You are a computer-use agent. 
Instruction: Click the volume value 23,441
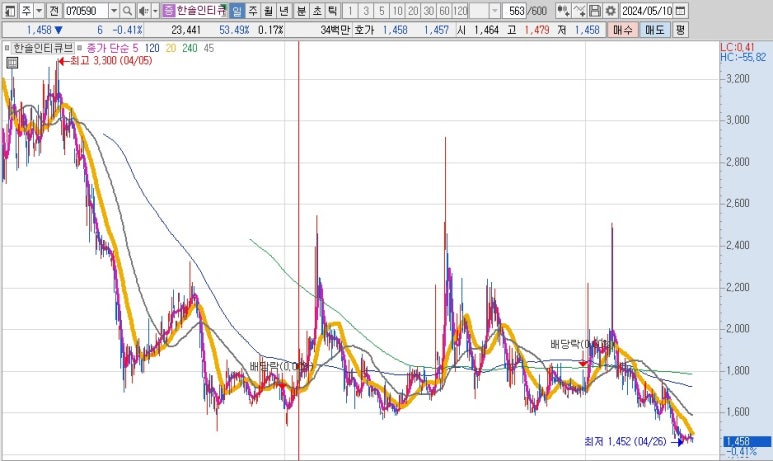186,30
